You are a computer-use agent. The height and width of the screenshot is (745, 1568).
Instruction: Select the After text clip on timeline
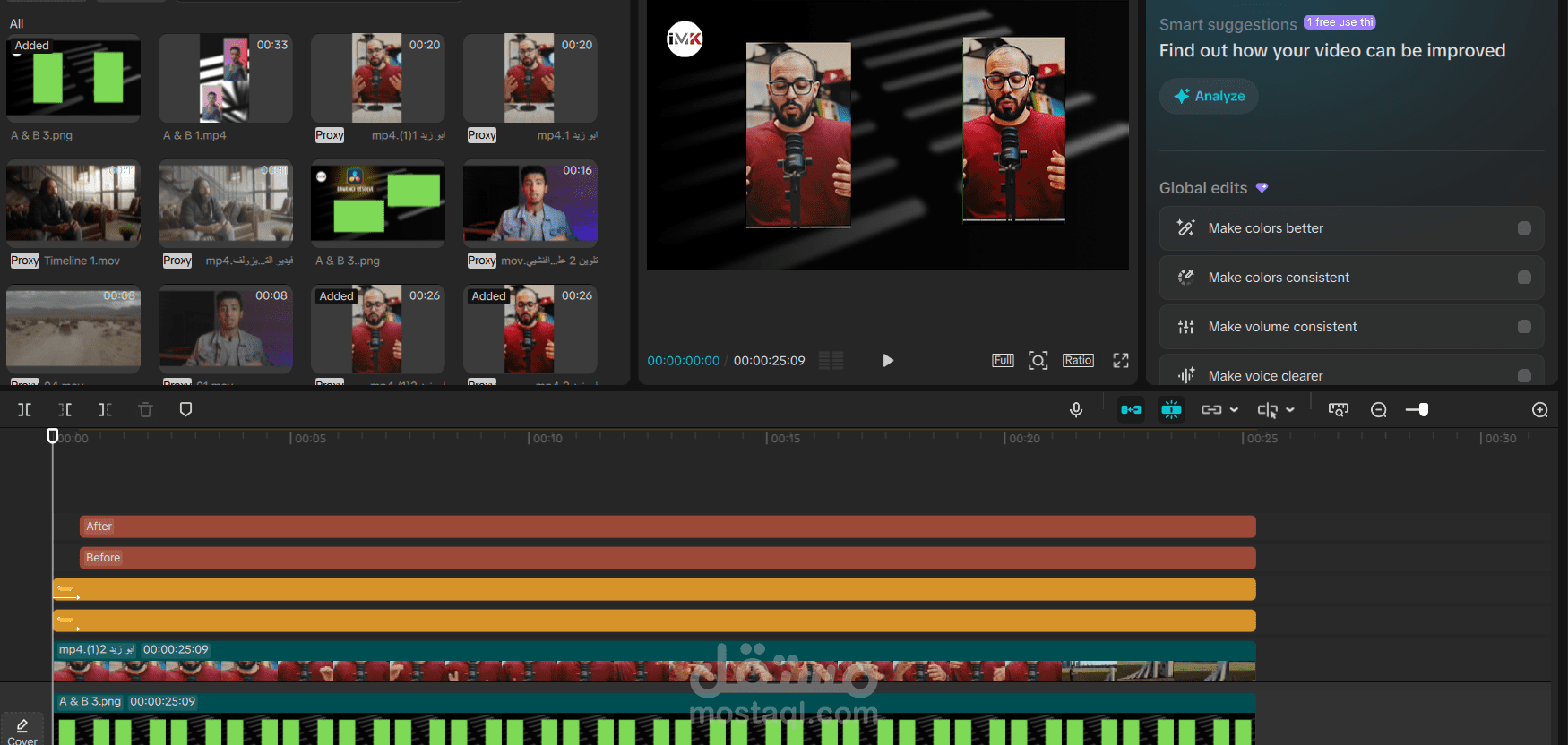pos(668,527)
